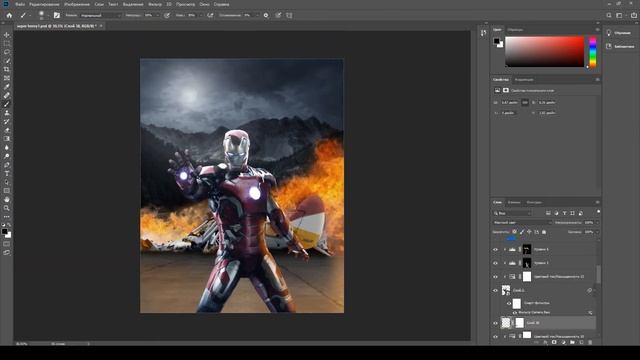Open layer opacity slider arrow
640x360 pixels.
[597, 222]
